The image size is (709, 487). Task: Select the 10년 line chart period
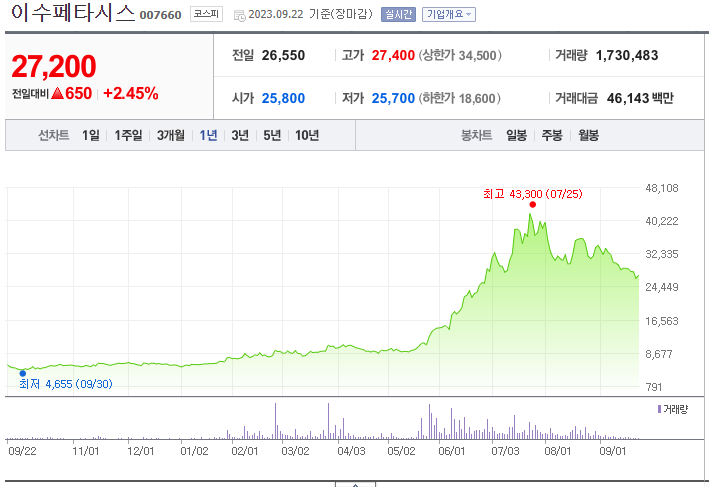307,135
